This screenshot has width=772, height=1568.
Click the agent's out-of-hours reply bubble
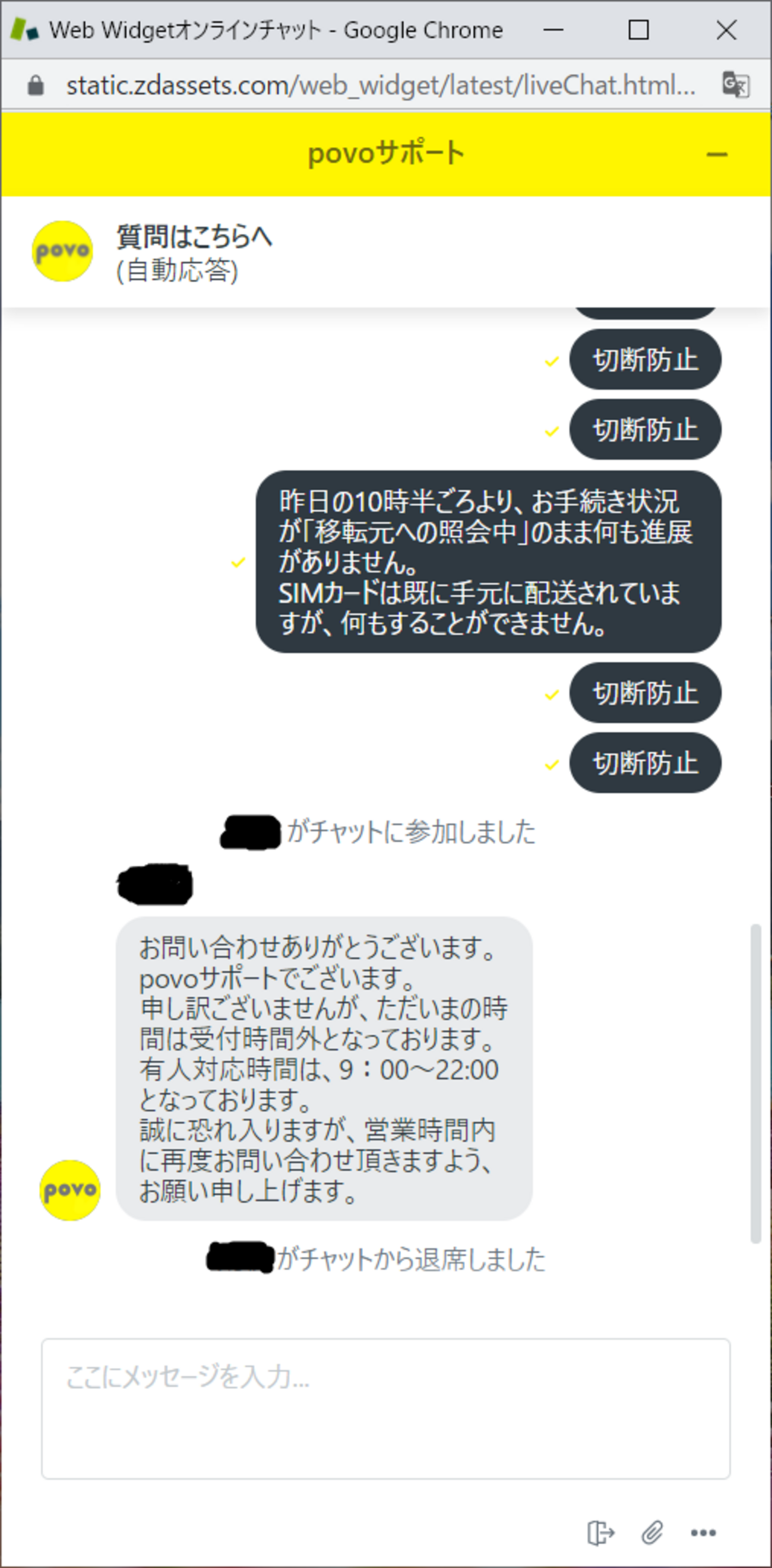324,1068
